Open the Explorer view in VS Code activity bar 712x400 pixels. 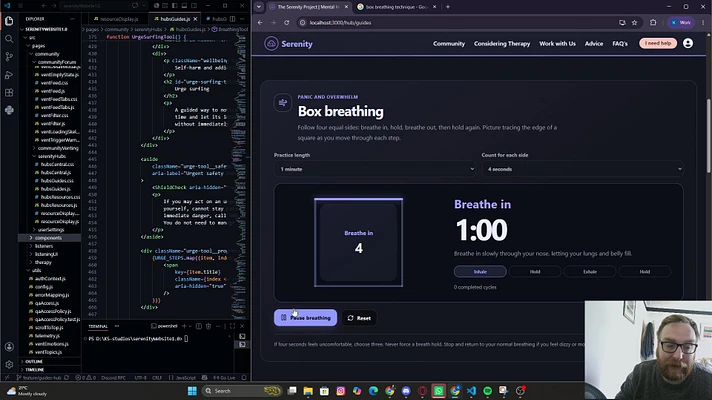9,21
